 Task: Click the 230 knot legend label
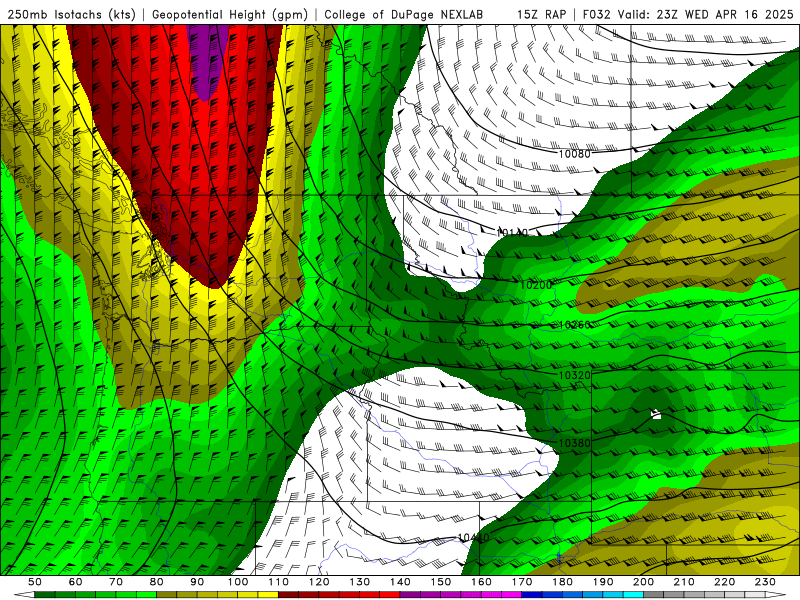pos(765,582)
